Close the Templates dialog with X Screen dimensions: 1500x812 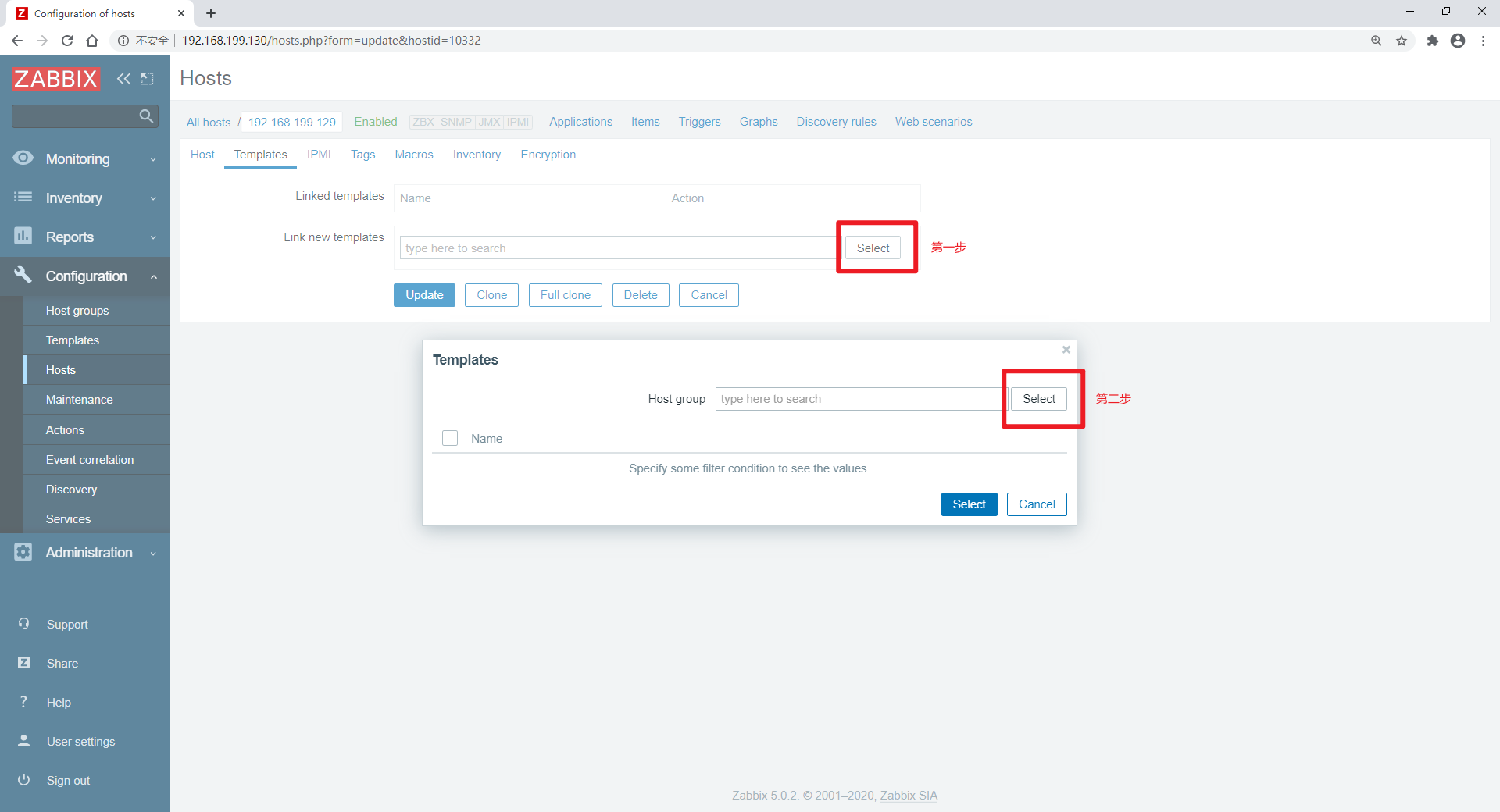1066,350
